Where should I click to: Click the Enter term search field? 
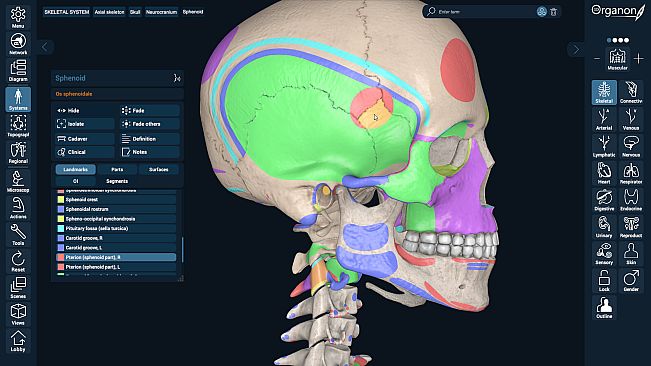pos(486,12)
